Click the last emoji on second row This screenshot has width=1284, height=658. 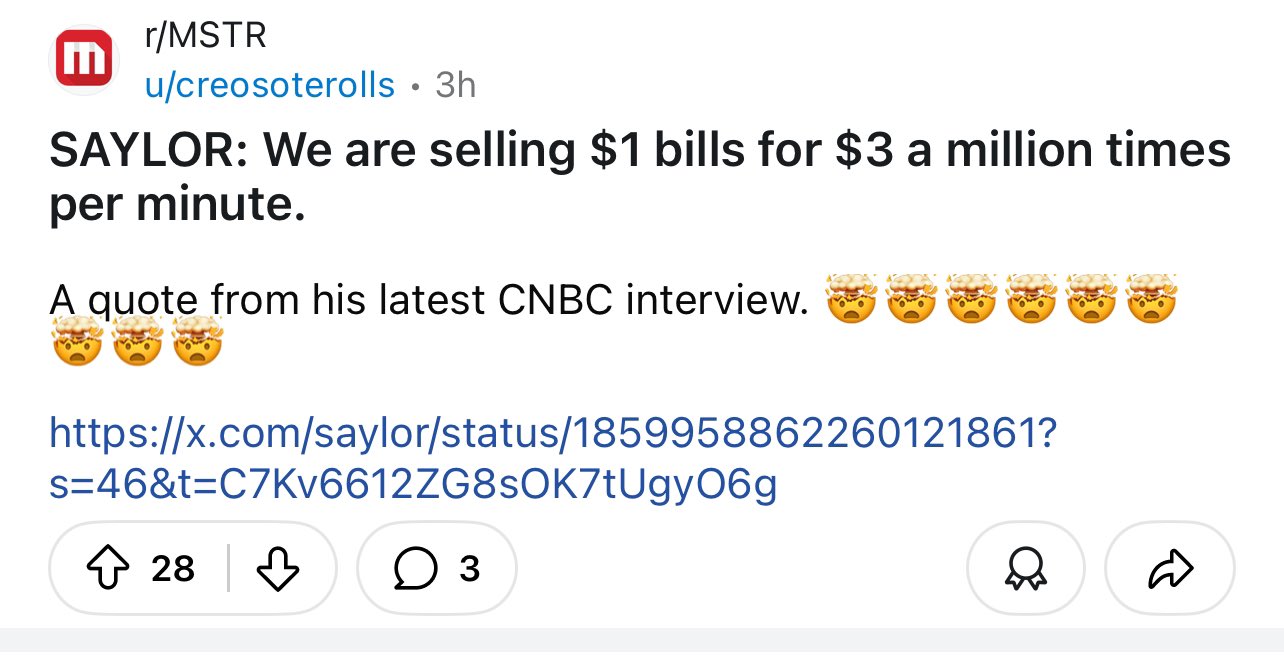[197, 342]
